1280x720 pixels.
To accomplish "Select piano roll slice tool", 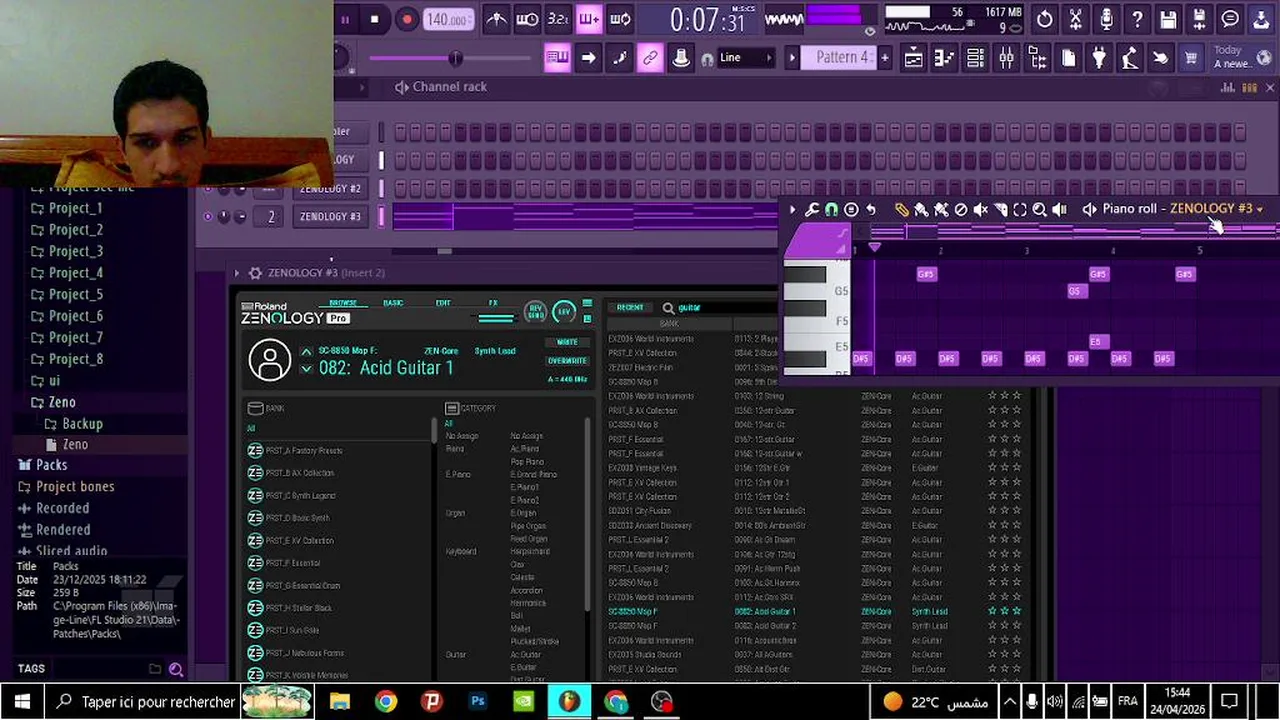I will click(1000, 209).
